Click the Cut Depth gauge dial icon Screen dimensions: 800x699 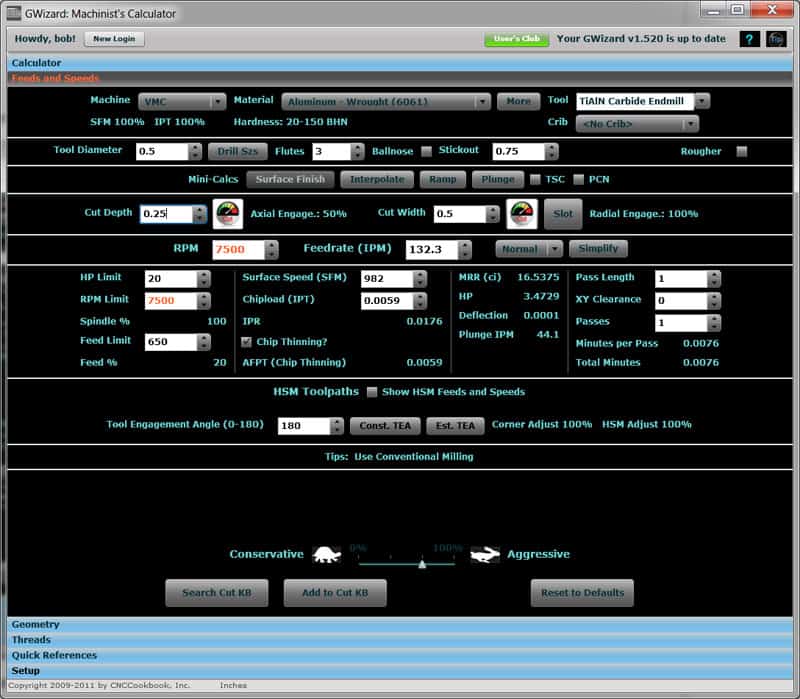tap(228, 213)
